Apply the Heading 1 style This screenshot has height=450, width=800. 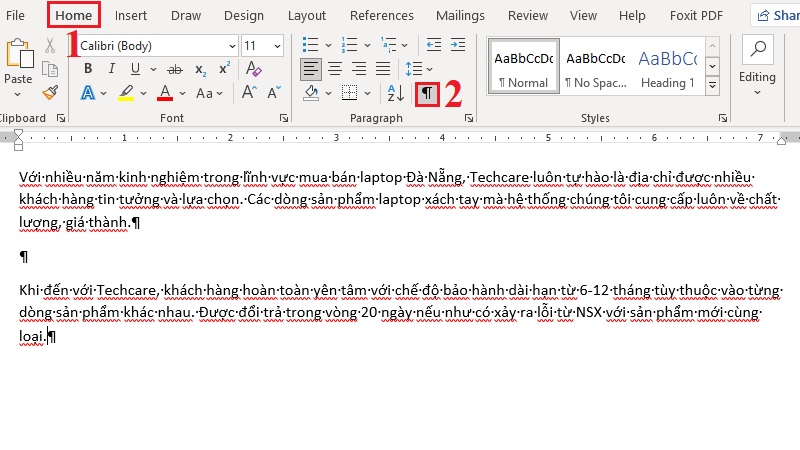667,66
